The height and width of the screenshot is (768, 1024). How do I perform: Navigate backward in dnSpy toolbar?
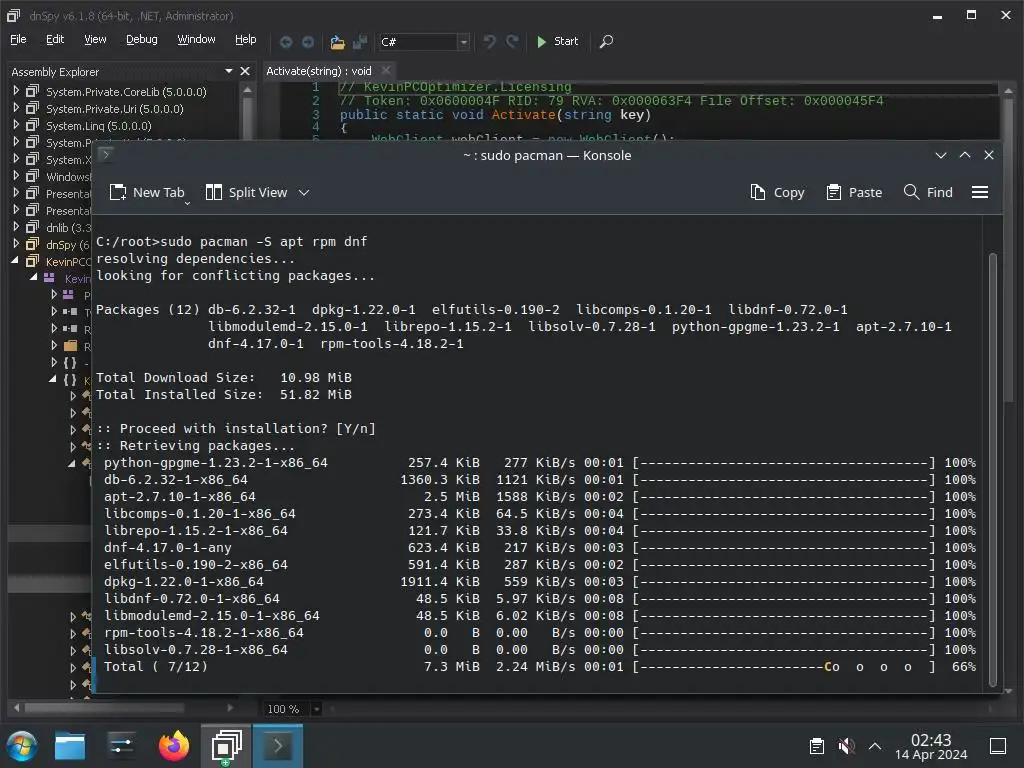pyautogui.click(x=285, y=42)
